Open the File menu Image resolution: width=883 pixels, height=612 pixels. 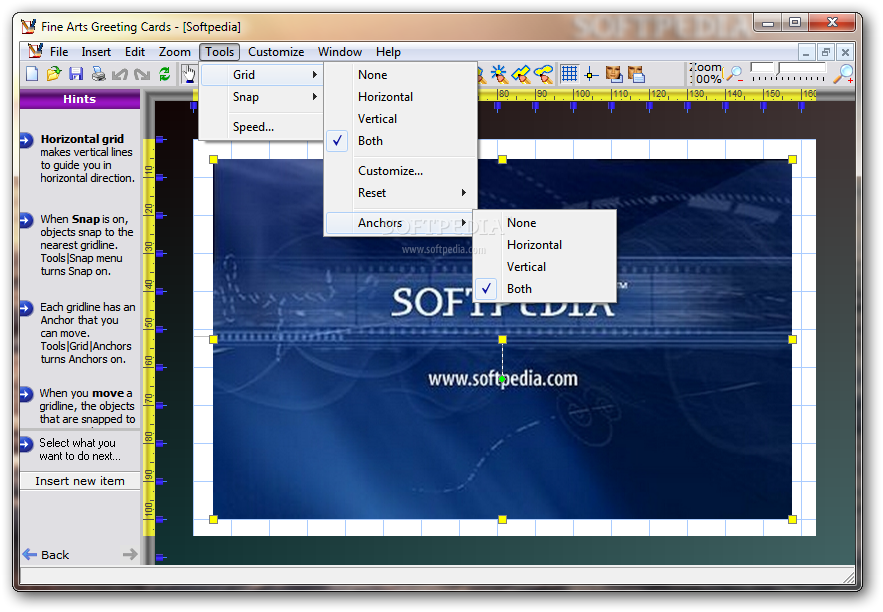[x=59, y=52]
